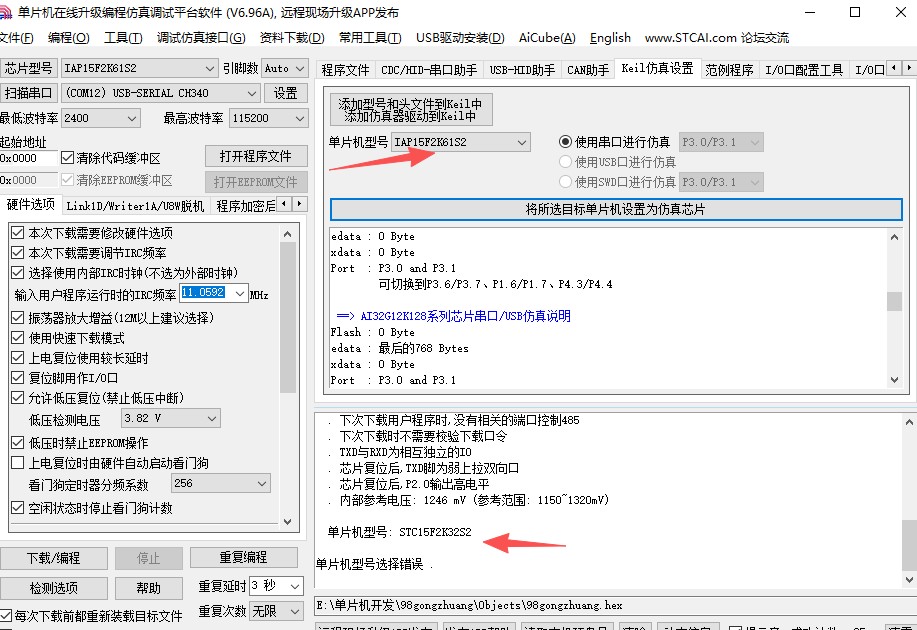Screen dimensions: 917x630
Task: Open the 工具(T) menu
Action: click(123, 37)
